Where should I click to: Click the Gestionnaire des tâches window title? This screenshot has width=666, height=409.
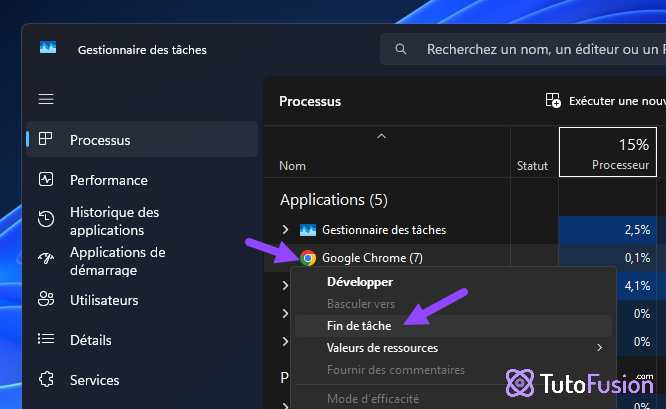(142, 50)
